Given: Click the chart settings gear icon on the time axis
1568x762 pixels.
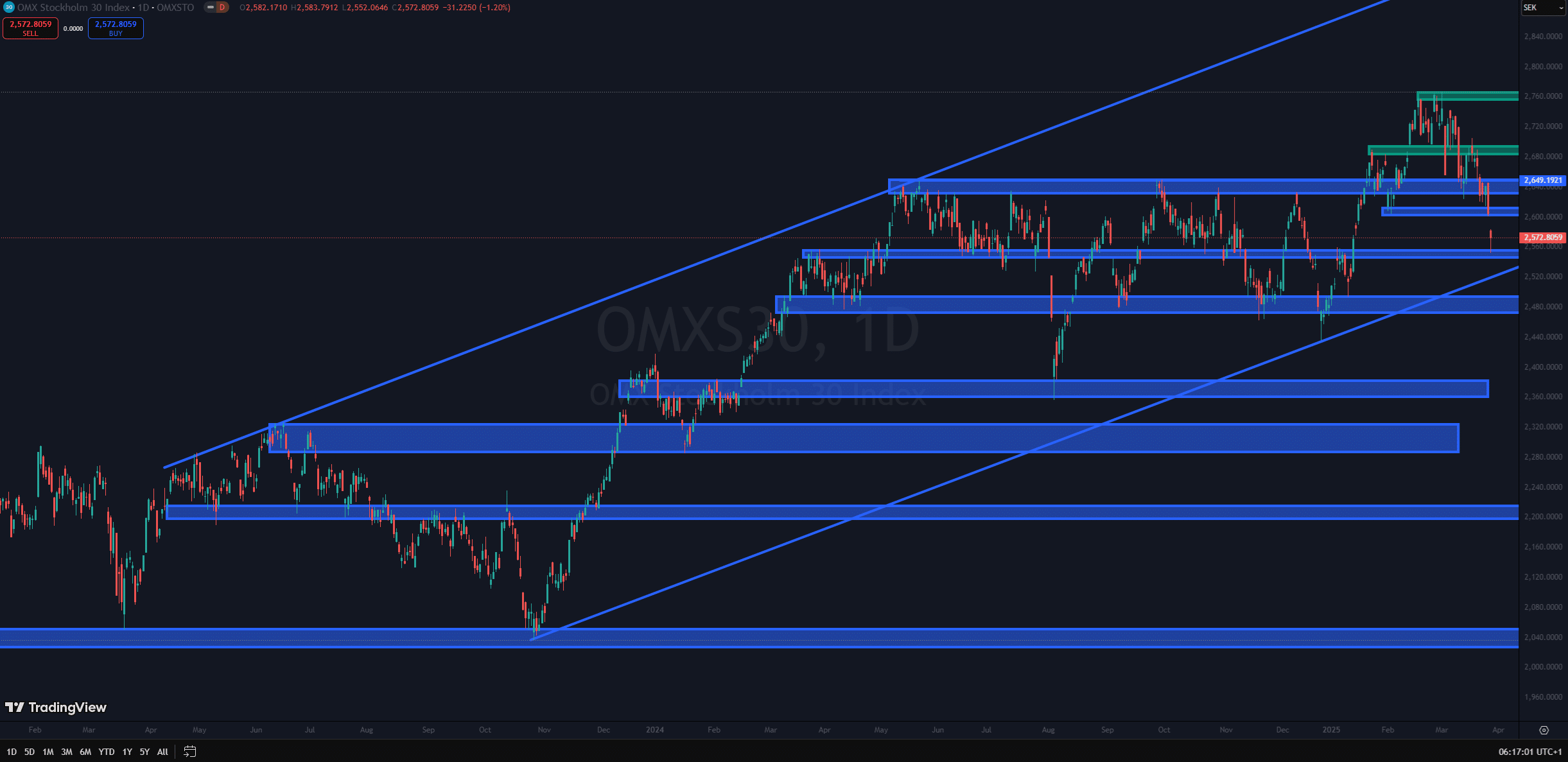Looking at the screenshot, I should 1544,730.
